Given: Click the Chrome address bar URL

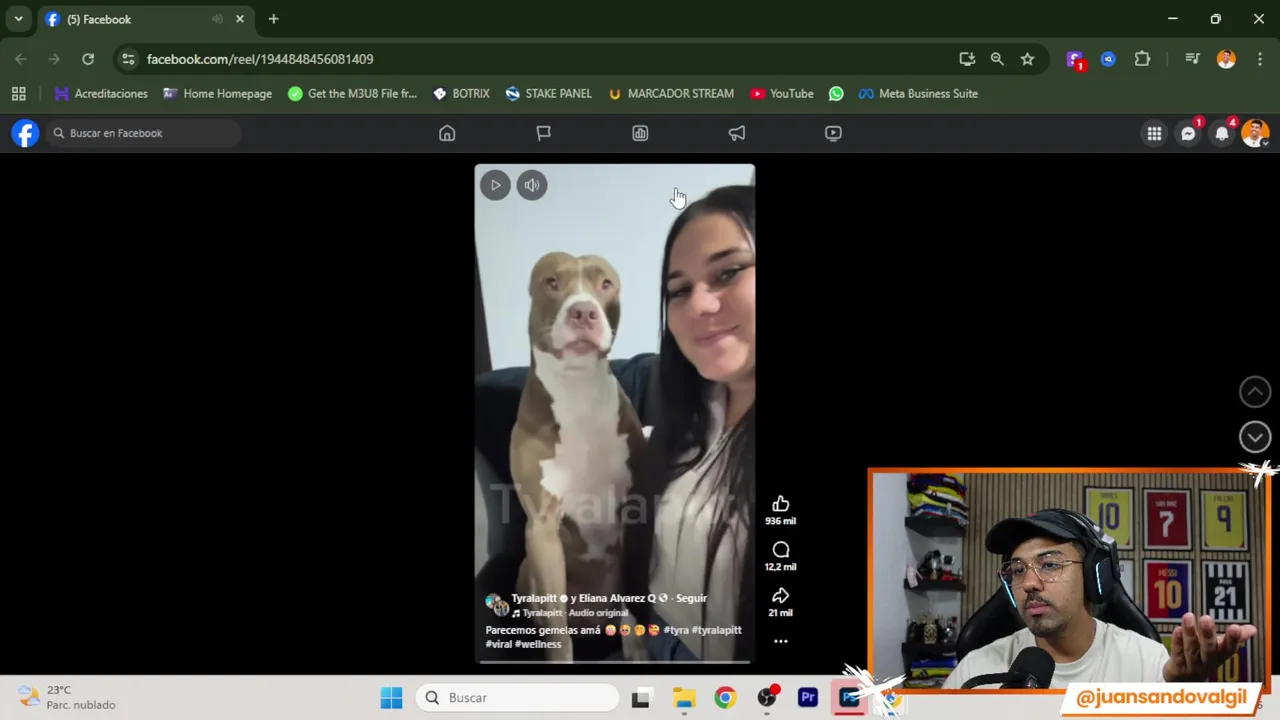Looking at the screenshot, I should [x=260, y=59].
